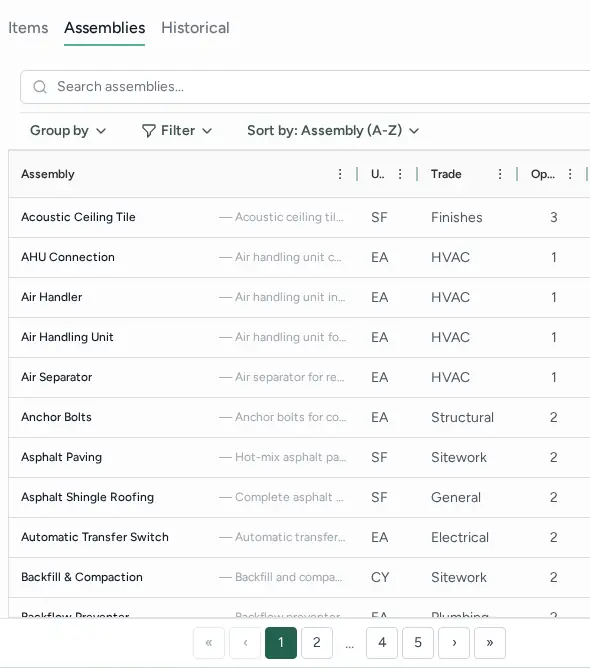
Task: Click the search magnifier icon
Action: click(40, 87)
